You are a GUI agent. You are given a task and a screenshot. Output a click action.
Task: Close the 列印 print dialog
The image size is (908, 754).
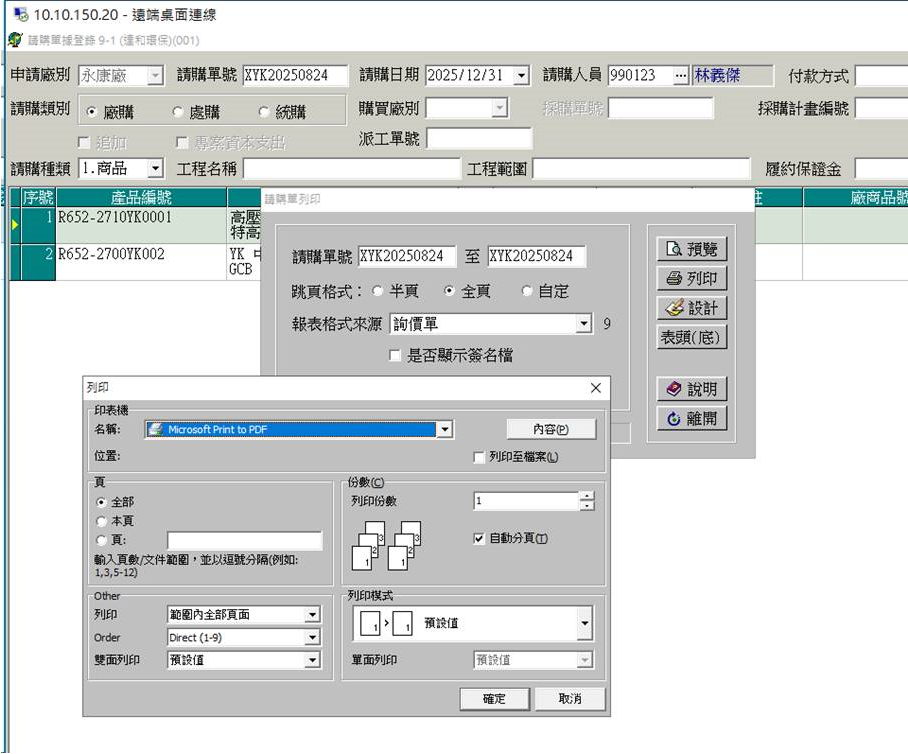coord(596,388)
